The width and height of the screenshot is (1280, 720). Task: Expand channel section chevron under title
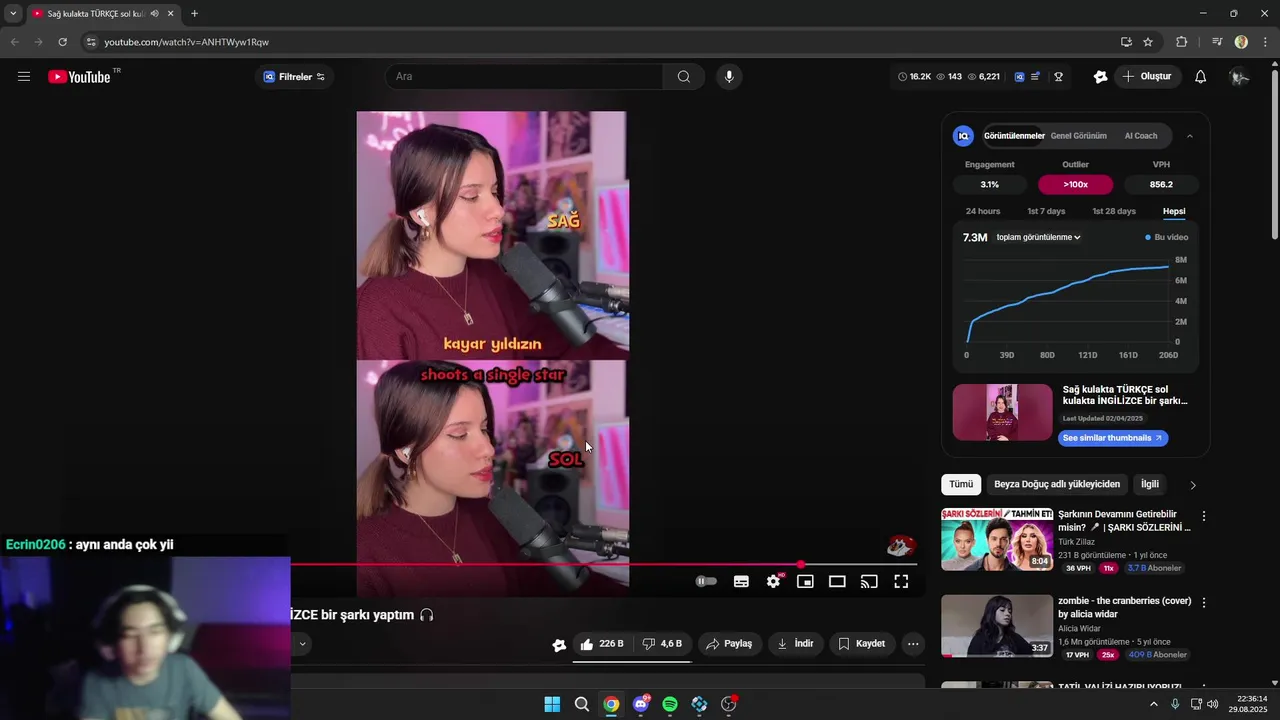click(x=301, y=644)
